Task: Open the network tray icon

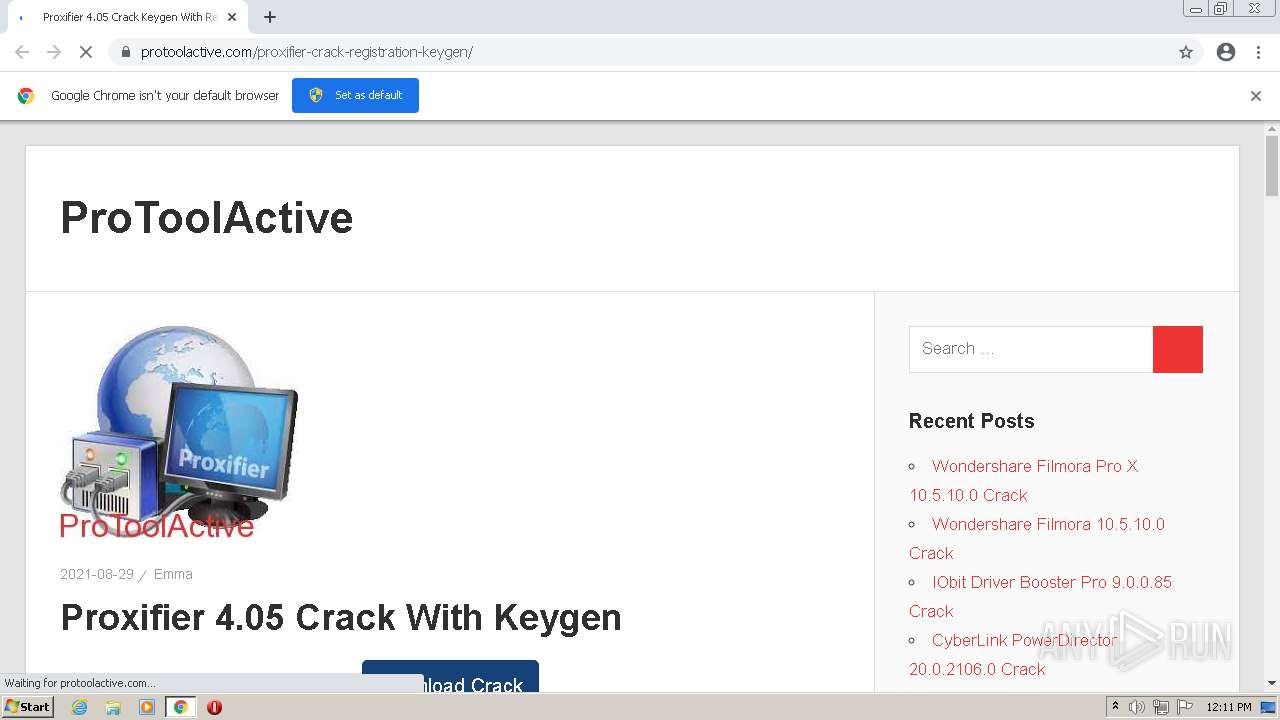Action: pos(1161,707)
